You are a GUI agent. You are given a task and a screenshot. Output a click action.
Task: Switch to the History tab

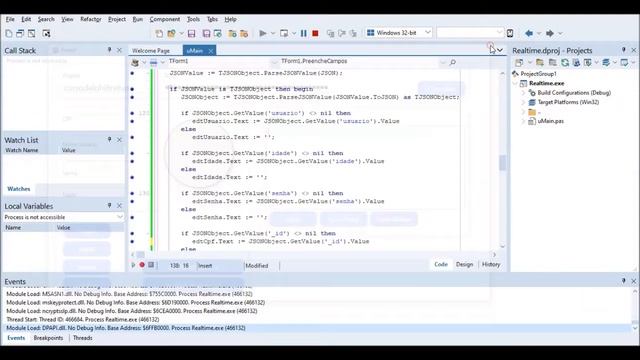click(x=491, y=264)
